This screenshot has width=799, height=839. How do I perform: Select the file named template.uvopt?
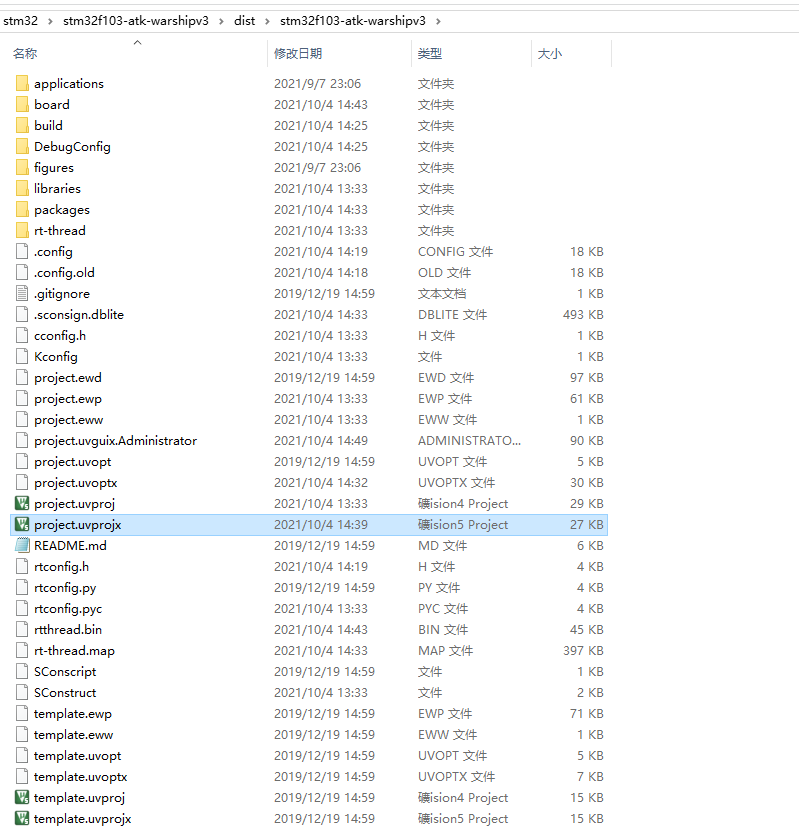(78, 756)
